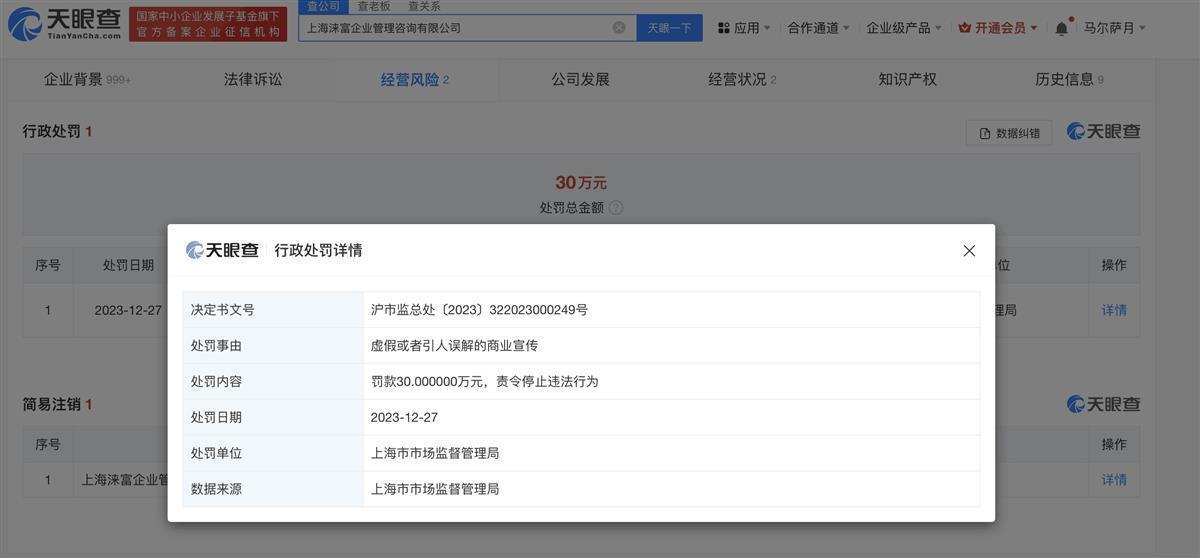Image resolution: width=1200 pixels, height=558 pixels.
Task: Open the notification bell icon
Action: [1061, 28]
